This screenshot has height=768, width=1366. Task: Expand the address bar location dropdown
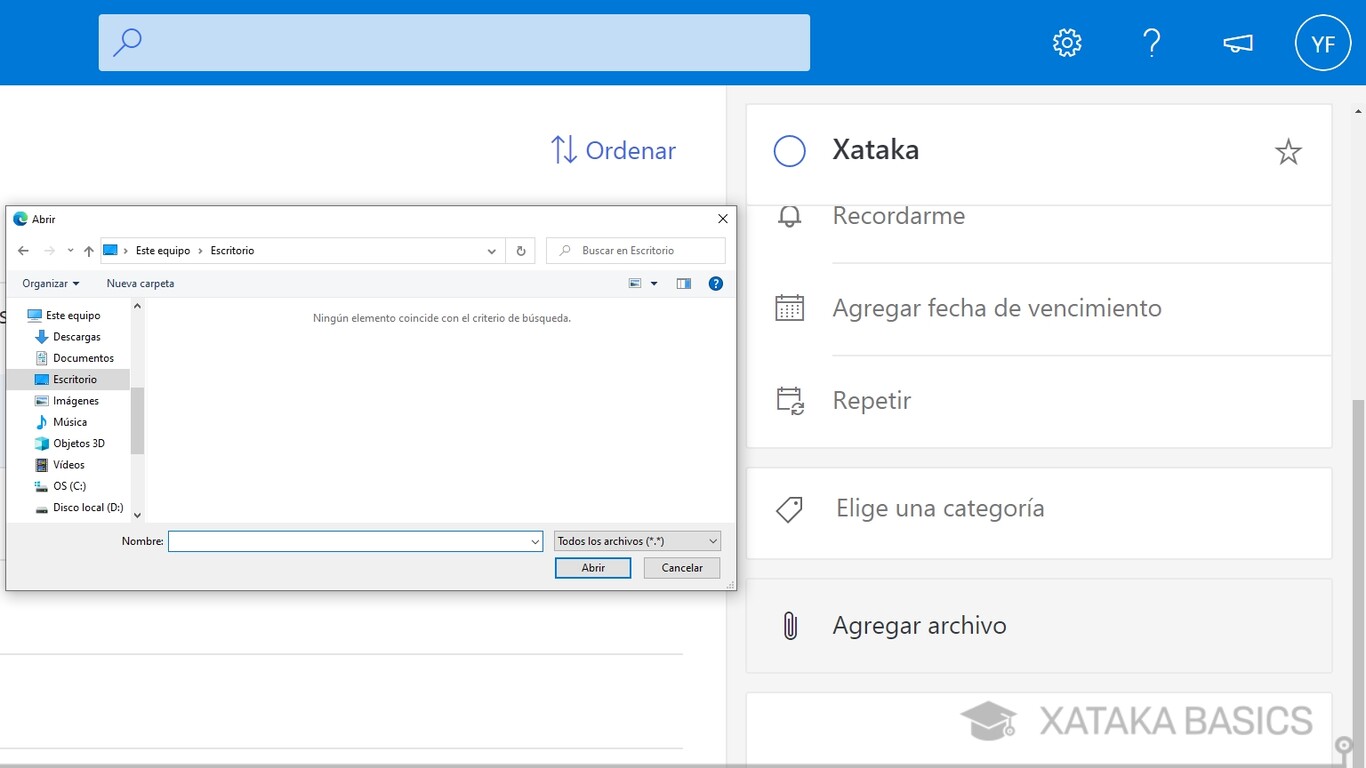[x=491, y=250]
